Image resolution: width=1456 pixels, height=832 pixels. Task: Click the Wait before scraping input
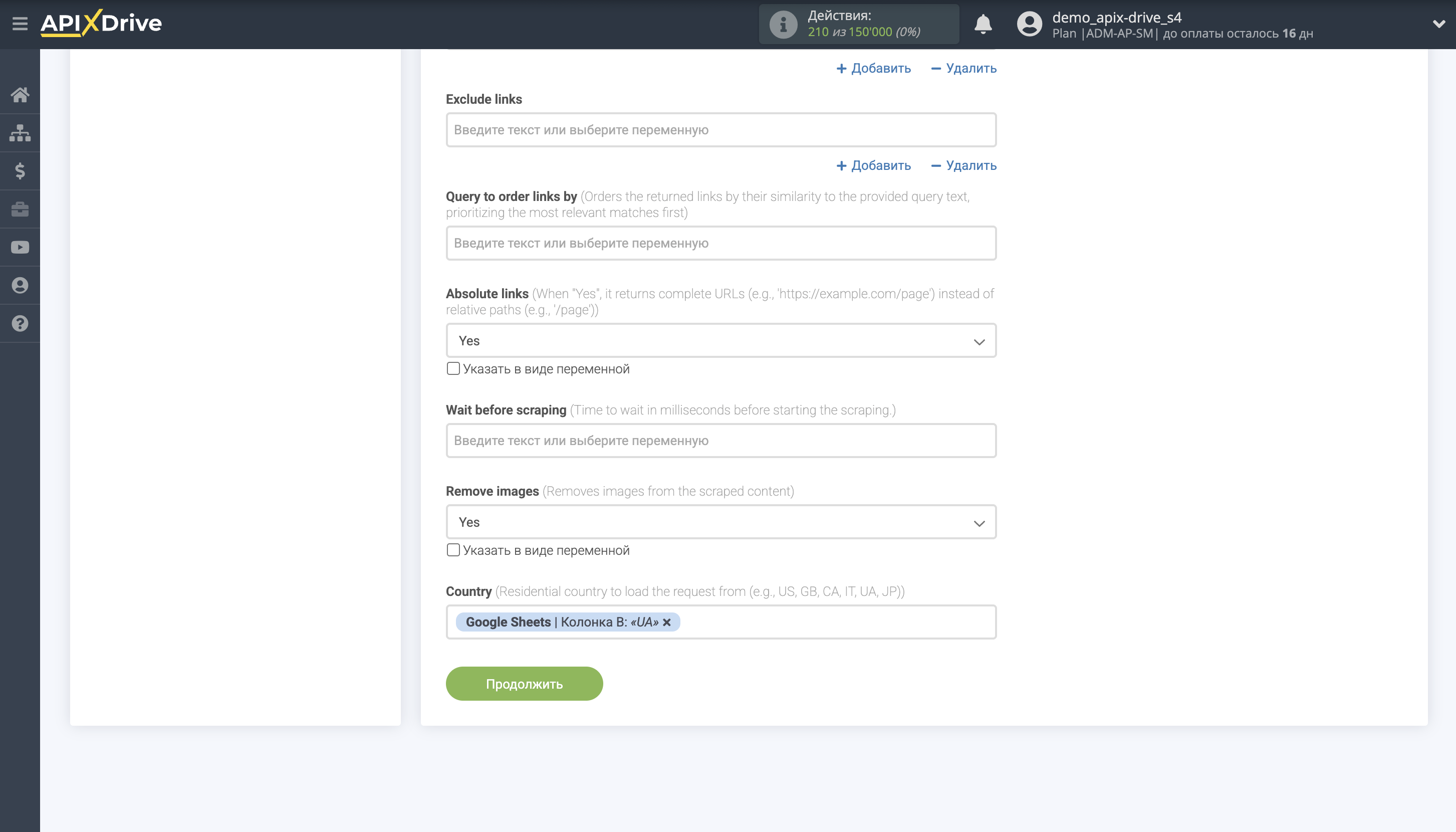(721, 441)
